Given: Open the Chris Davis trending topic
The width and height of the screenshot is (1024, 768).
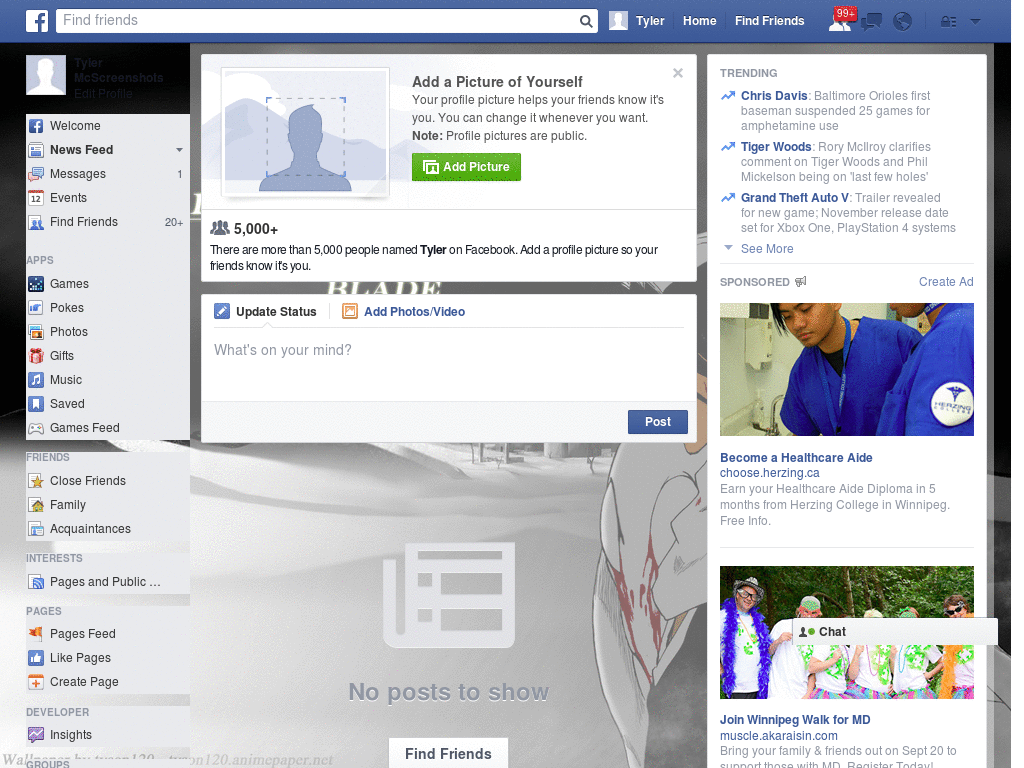Looking at the screenshot, I should point(774,96).
